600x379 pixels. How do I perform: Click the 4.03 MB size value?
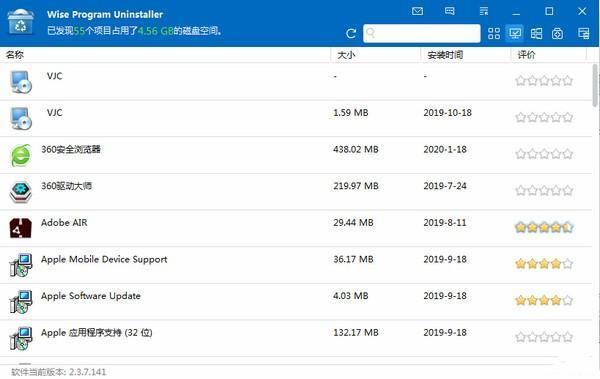(351, 296)
